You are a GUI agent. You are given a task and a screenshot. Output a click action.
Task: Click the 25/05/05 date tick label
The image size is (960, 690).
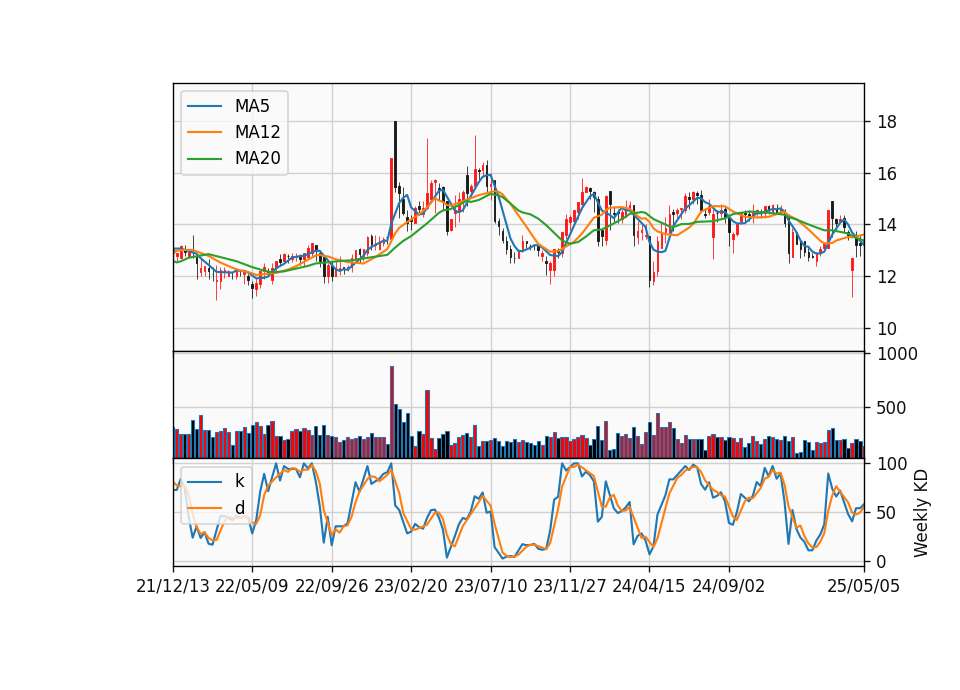864,586
